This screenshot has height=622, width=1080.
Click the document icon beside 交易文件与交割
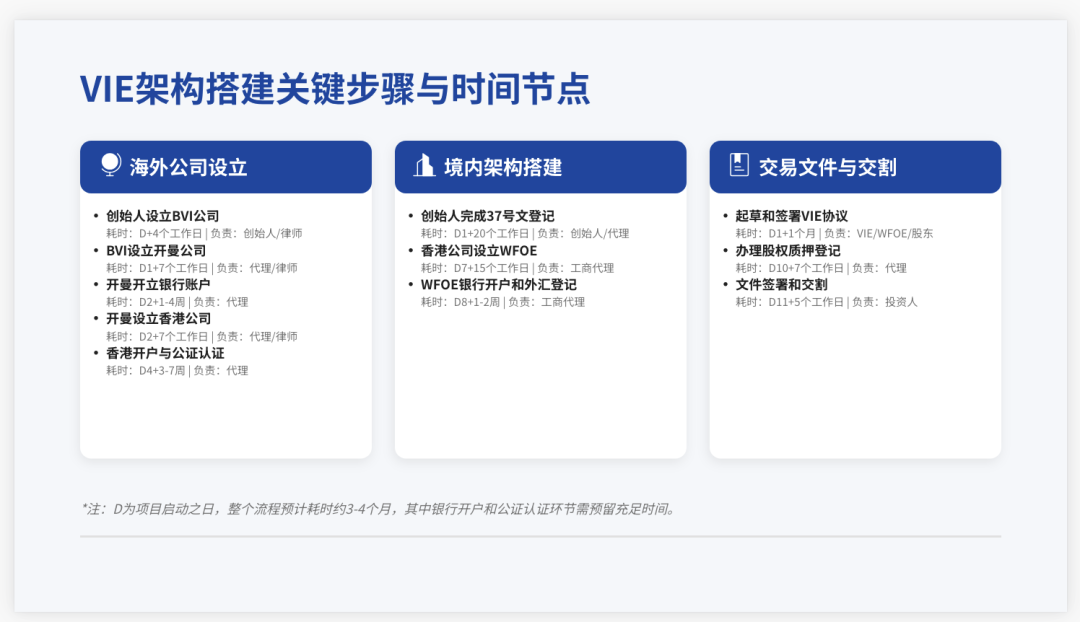pos(739,165)
